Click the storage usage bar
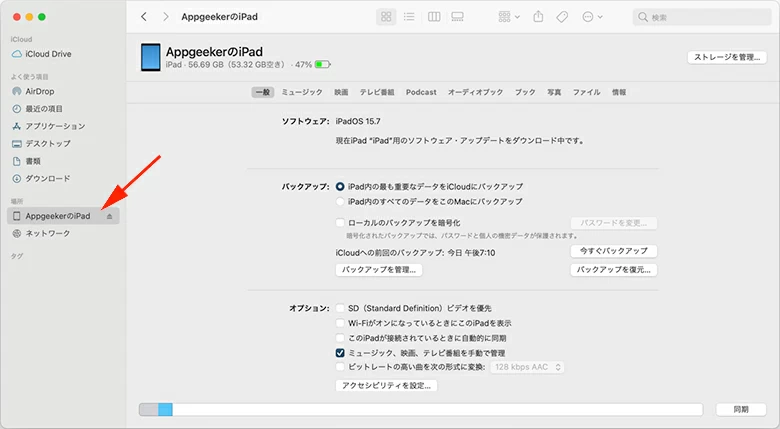The width and height of the screenshot is (780, 429). tap(420, 409)
